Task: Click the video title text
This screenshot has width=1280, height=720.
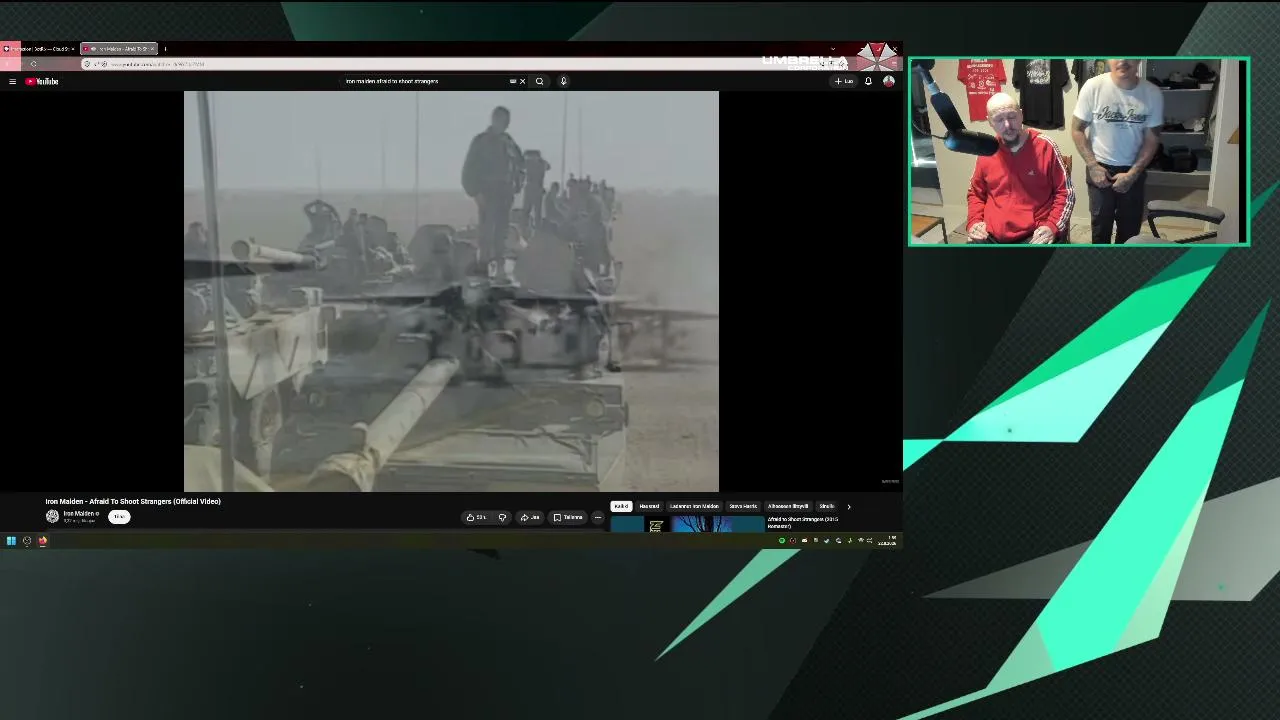Action: click(x=133, y=501)
